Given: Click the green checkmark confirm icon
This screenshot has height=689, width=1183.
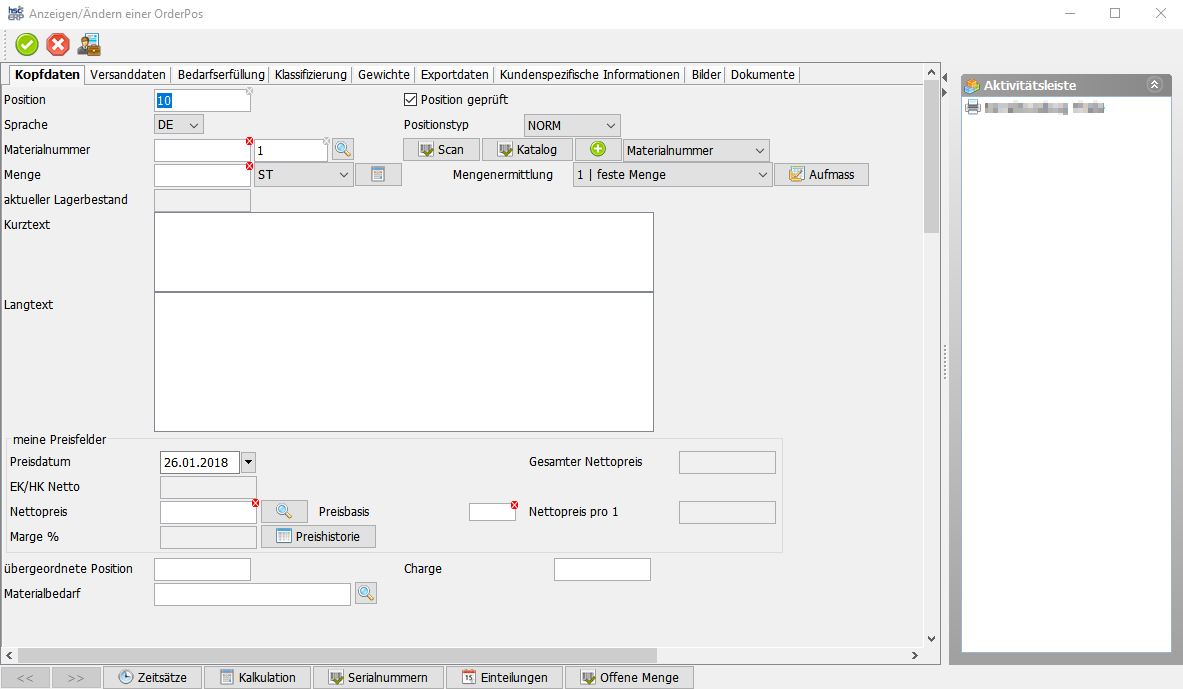Looking at the screenshot, I should click(27, 44).
